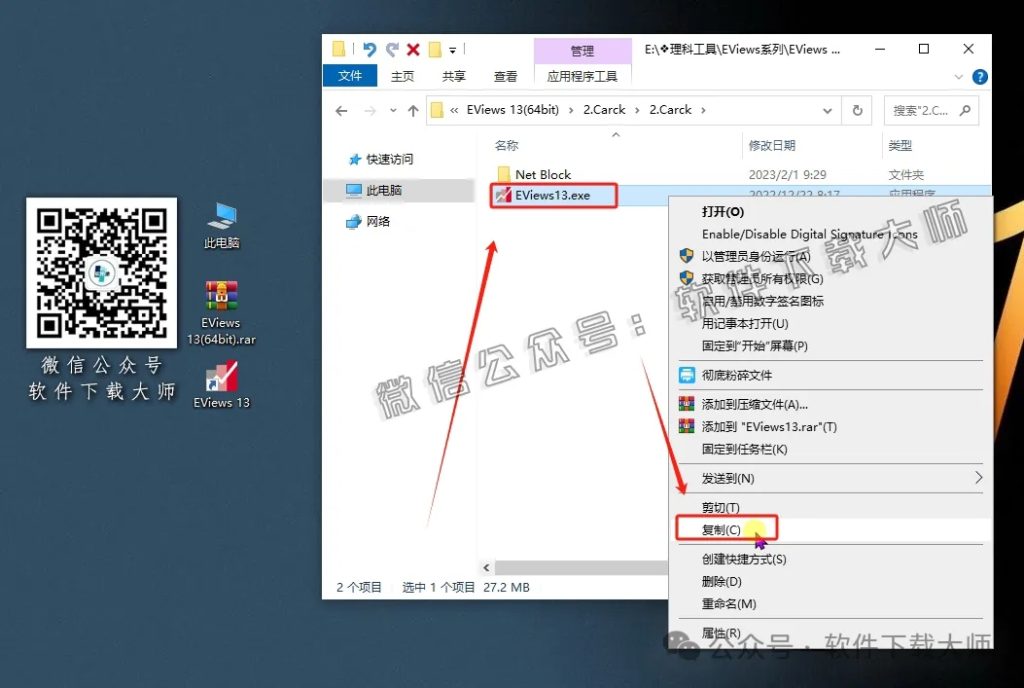
Task: Click inside the search box field
Action: (925, 110)
